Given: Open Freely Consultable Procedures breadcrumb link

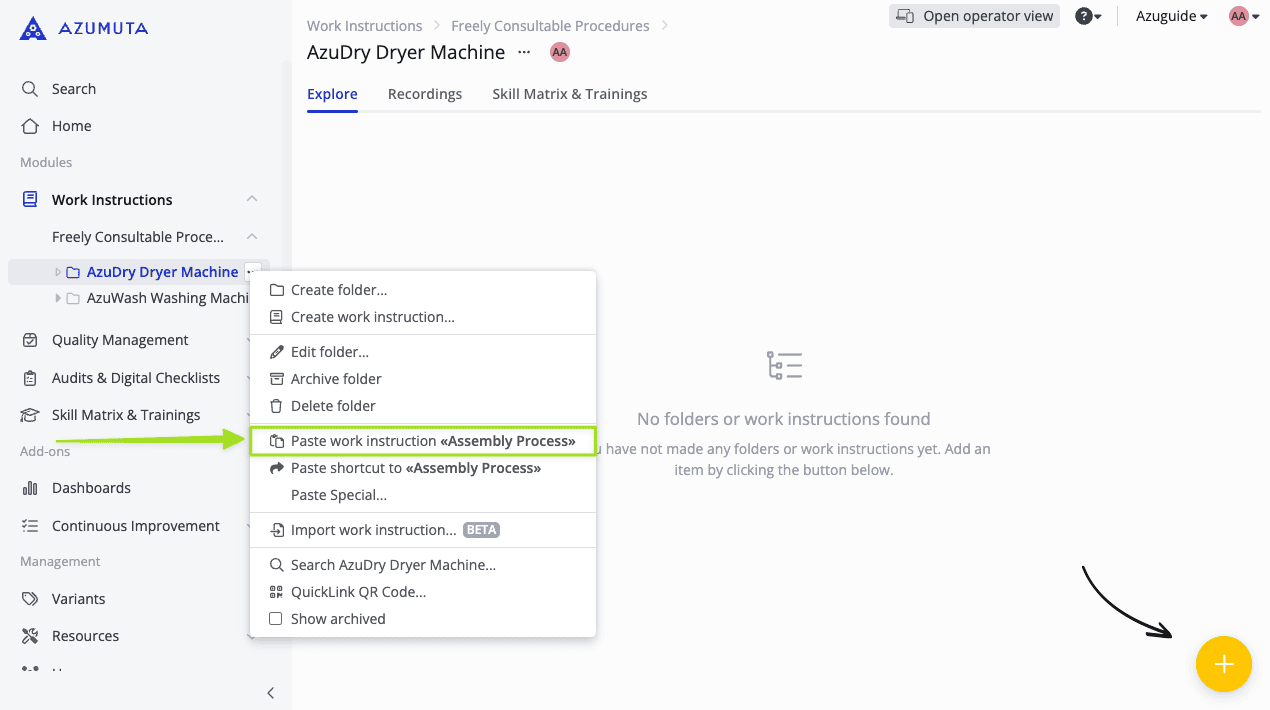Looking at the screenshot, I should pyautogui.click(x=550, y=26).
